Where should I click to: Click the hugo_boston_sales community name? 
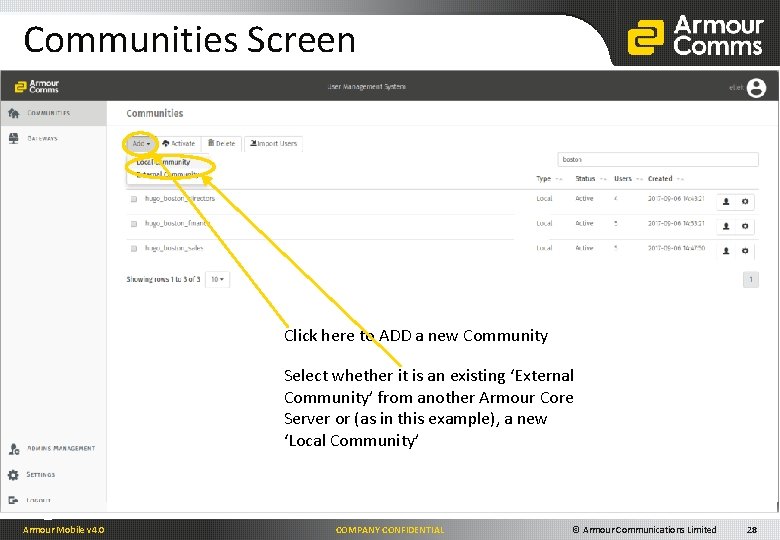click(x=174, y=248)
